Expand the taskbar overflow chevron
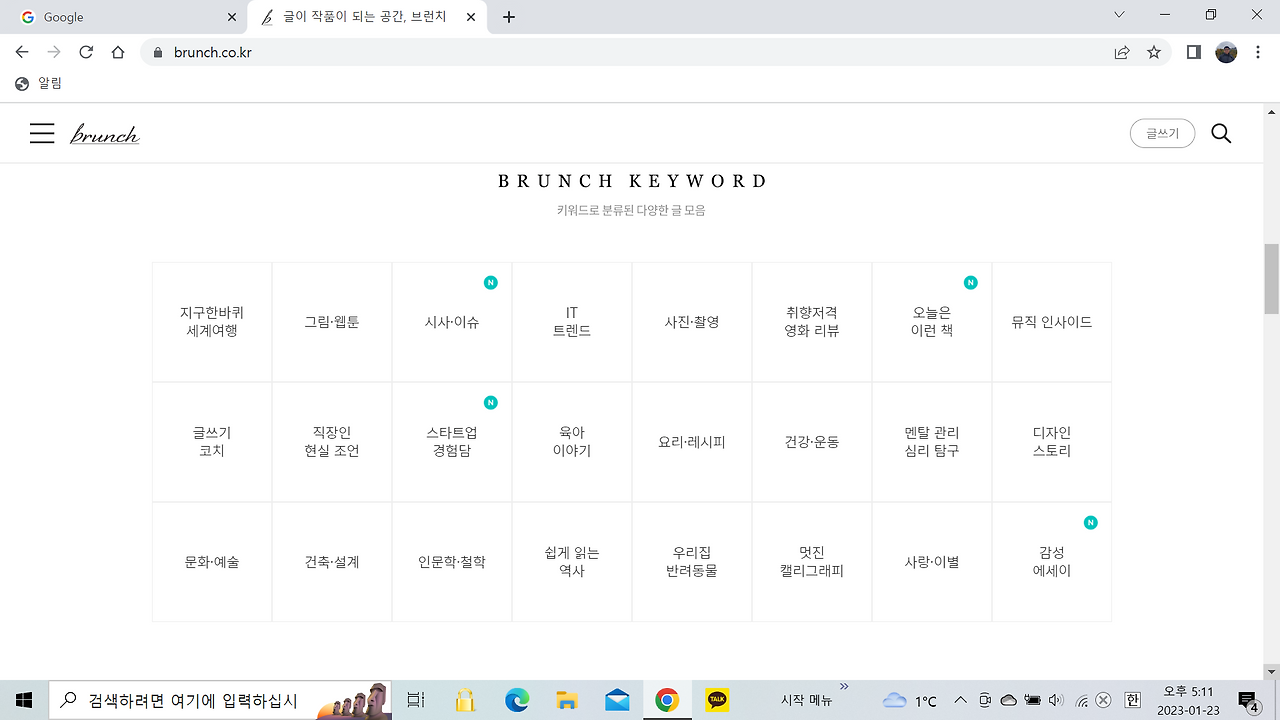Screen dimensions: 1280x720 click(843, 686)
